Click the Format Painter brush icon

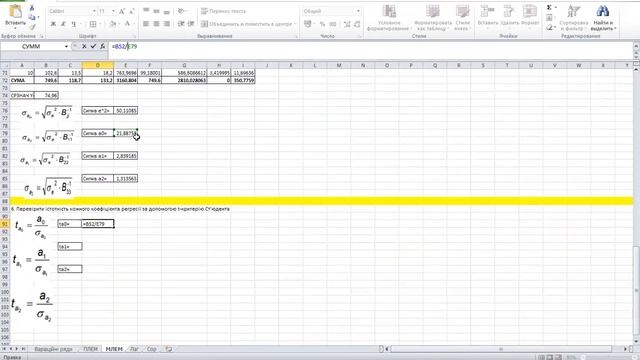[32, 27]
